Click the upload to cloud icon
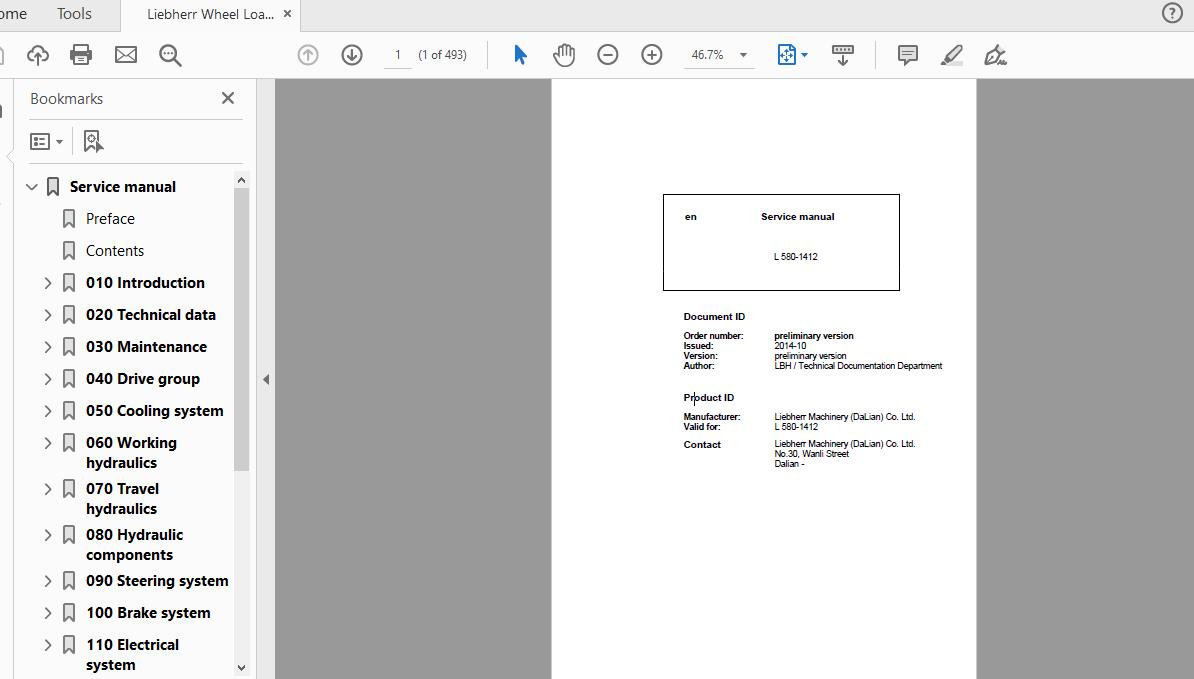Screen dimensions: 1194x679 pos(37,55)
